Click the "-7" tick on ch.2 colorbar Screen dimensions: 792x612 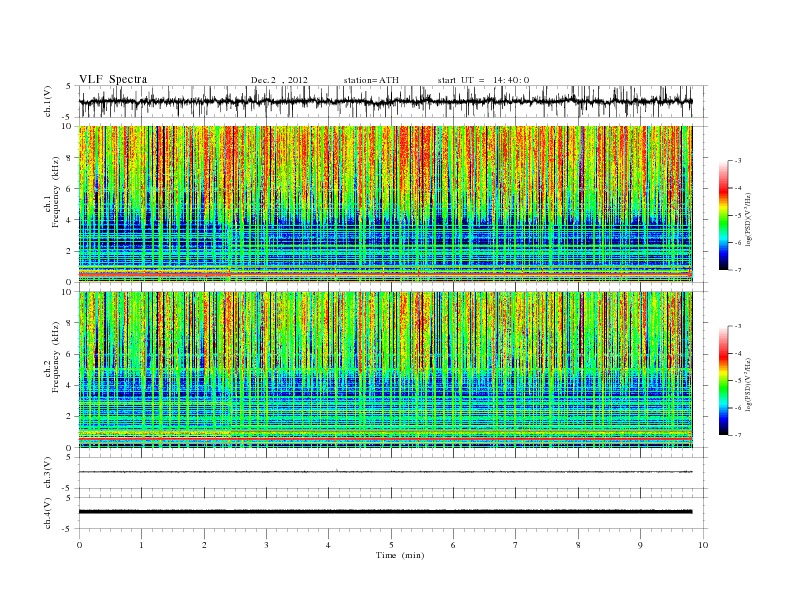(737, 435)
